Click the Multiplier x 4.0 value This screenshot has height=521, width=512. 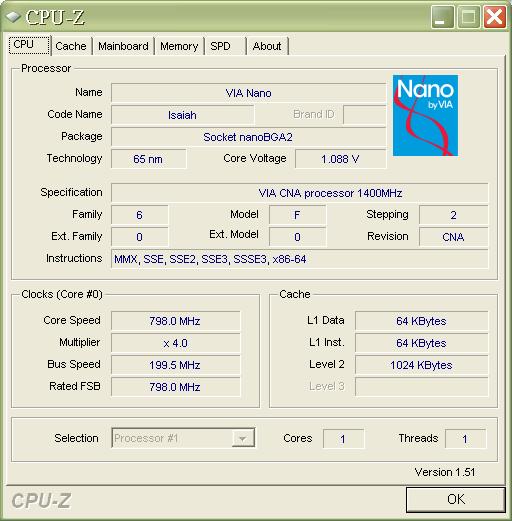tap(175, 343)
